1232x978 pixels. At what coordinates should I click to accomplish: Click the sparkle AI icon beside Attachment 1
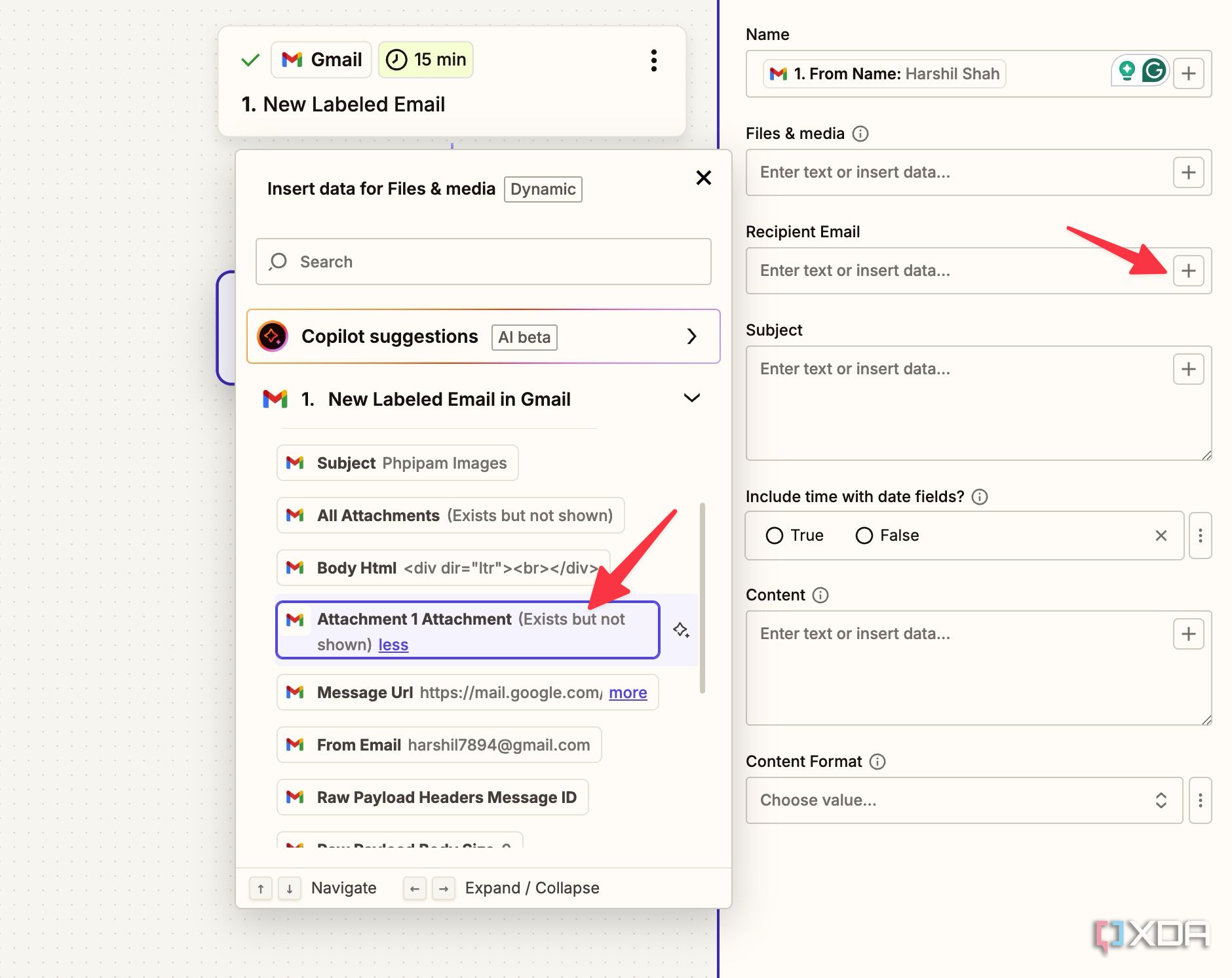coord(681,630)
